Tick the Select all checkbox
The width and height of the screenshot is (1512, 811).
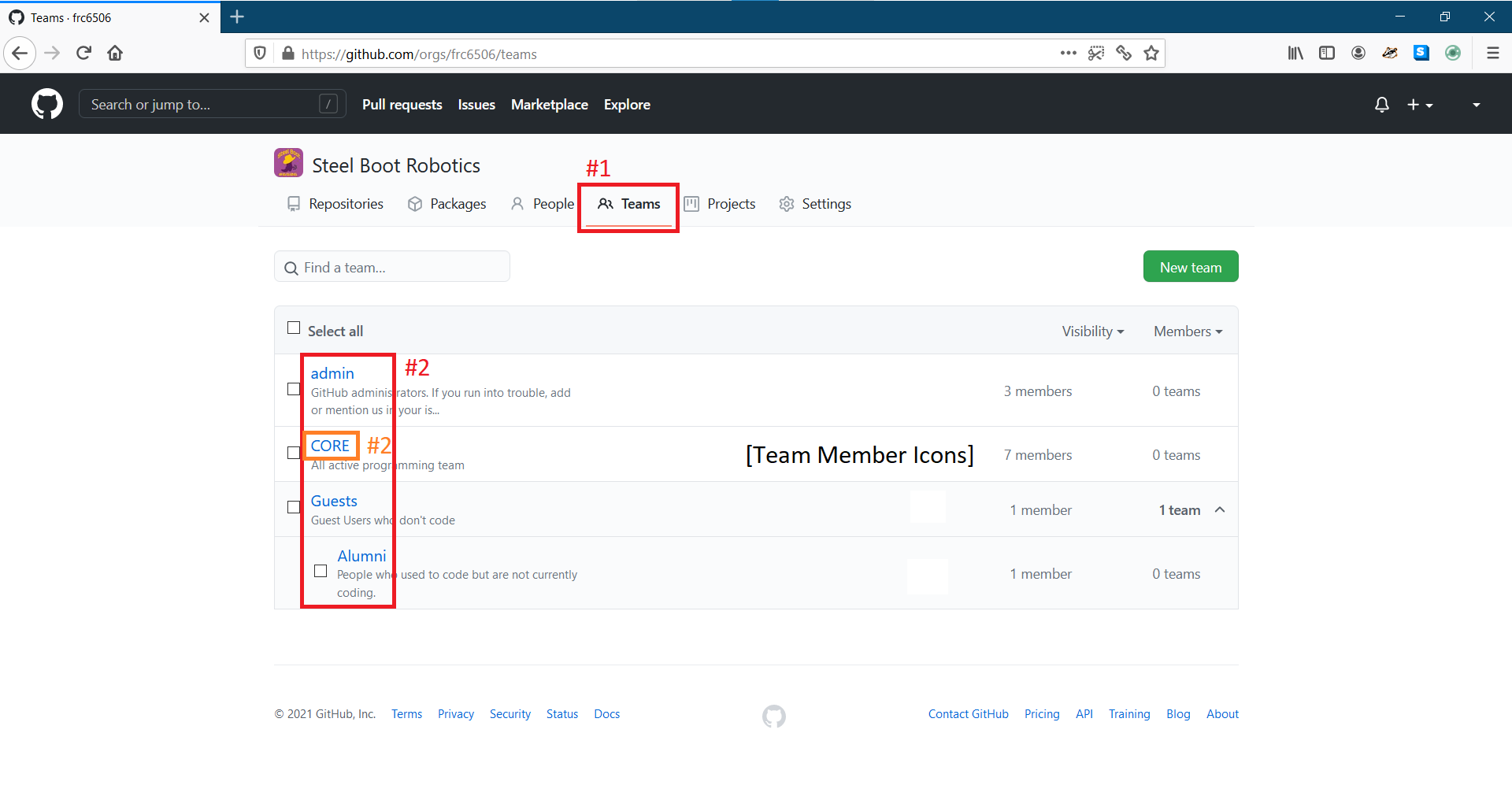coord(294,328)
